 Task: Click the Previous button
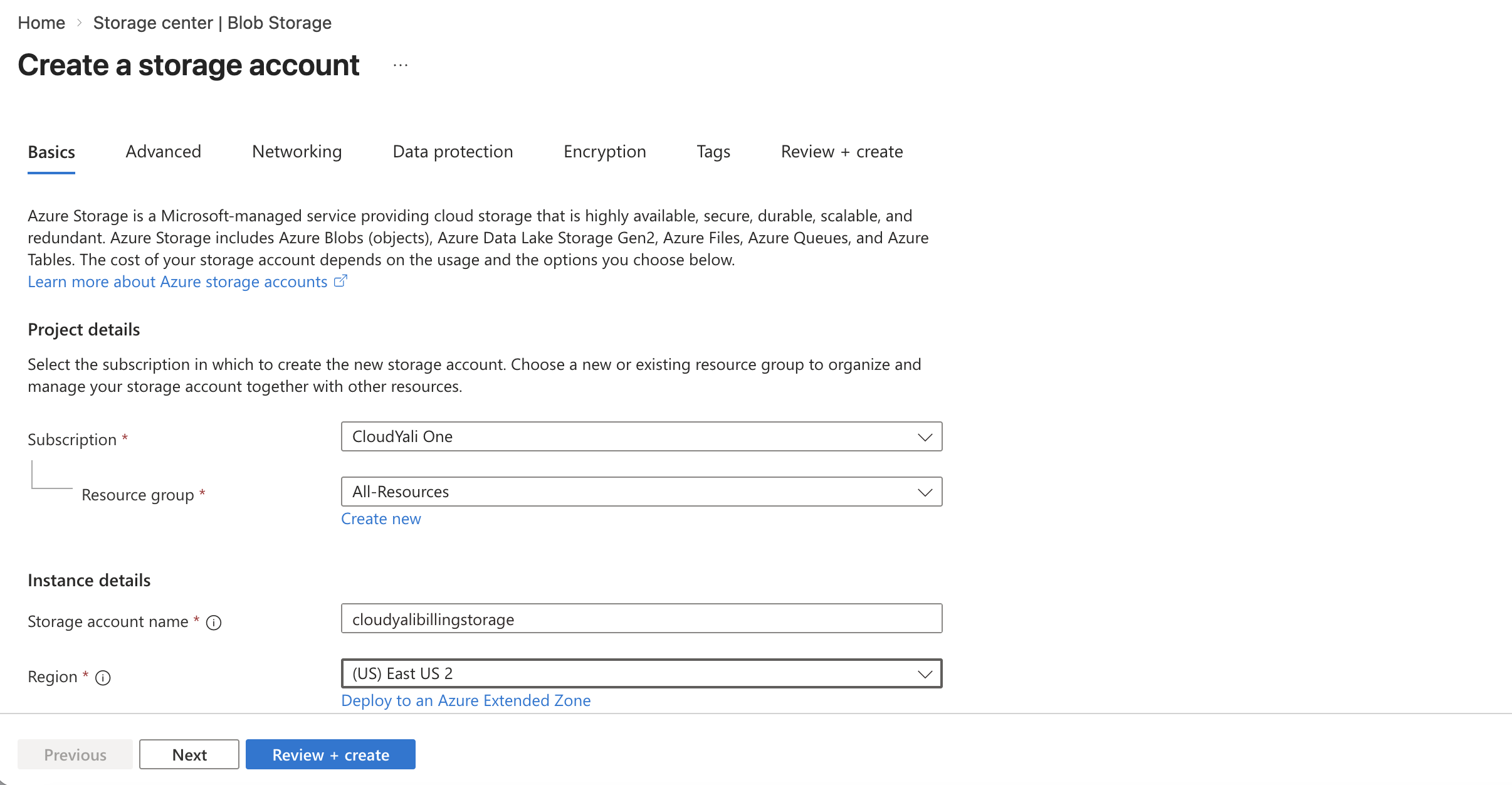[75, 754]
